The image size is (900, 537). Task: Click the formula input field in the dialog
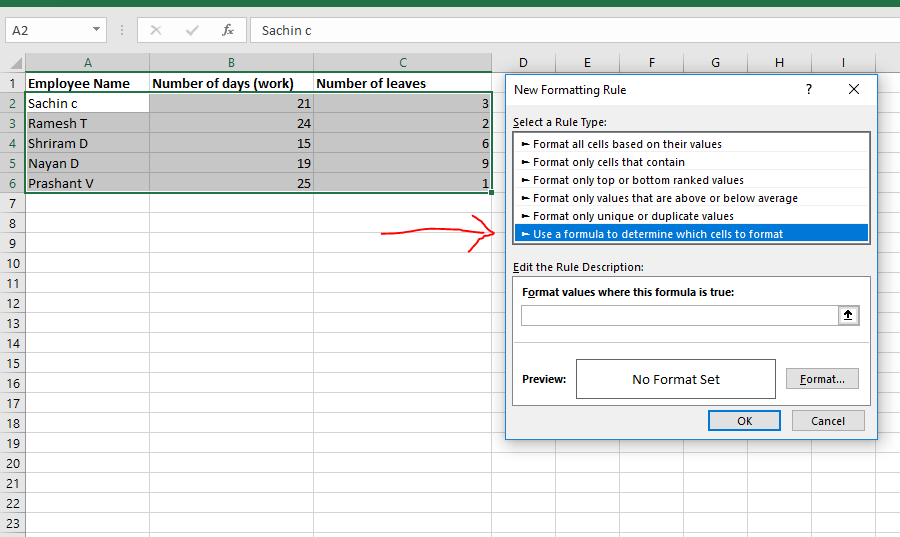coord(680,316)
